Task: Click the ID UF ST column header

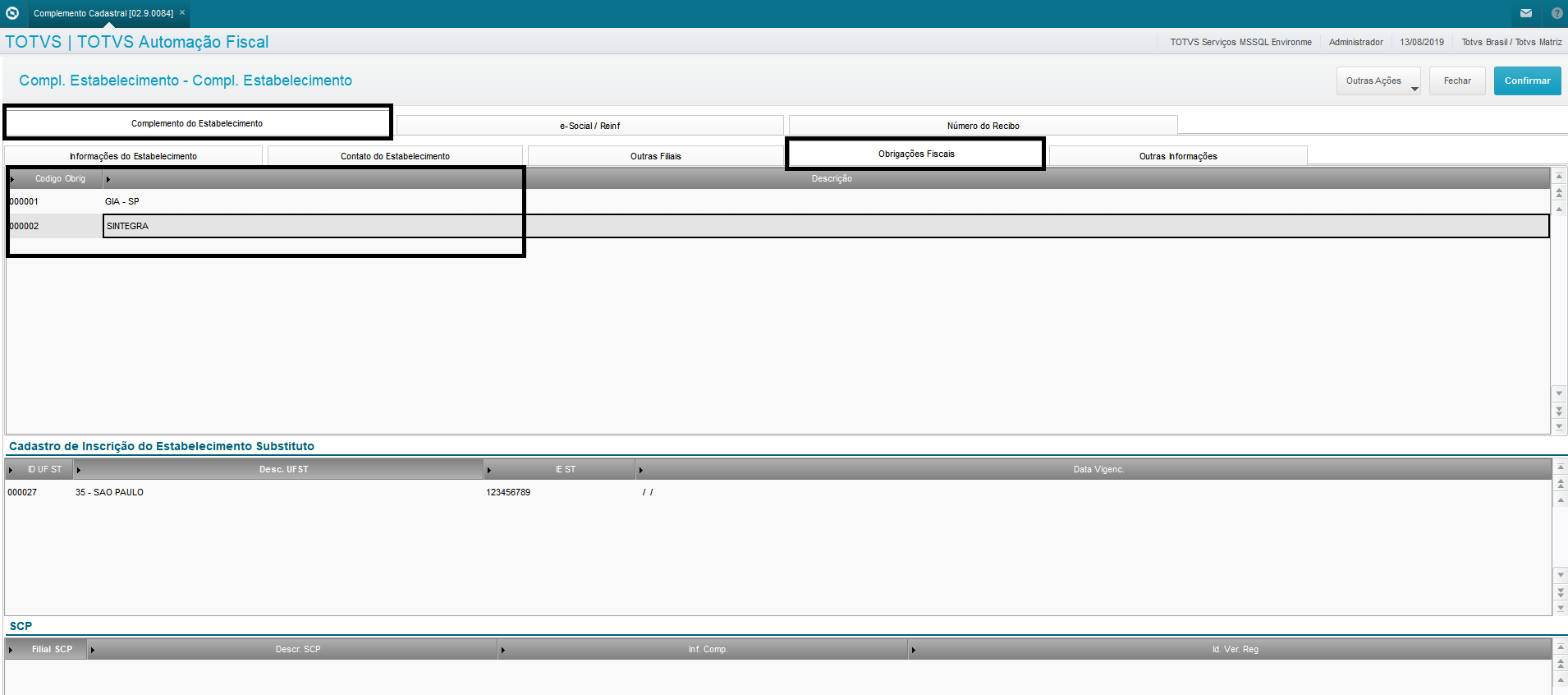Action: pos(39,469)
